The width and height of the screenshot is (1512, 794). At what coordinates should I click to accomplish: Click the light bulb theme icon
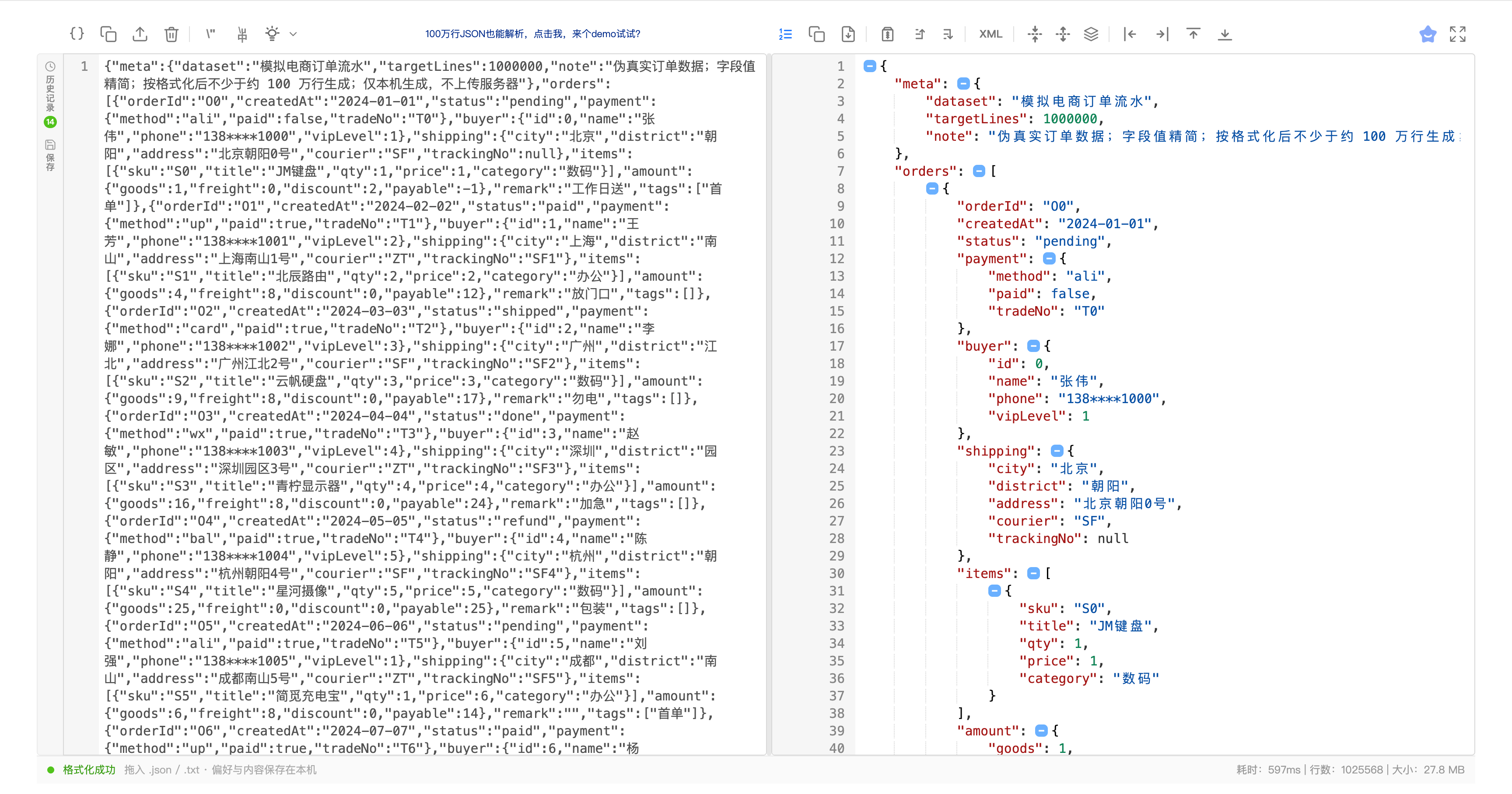coord(273,34)
